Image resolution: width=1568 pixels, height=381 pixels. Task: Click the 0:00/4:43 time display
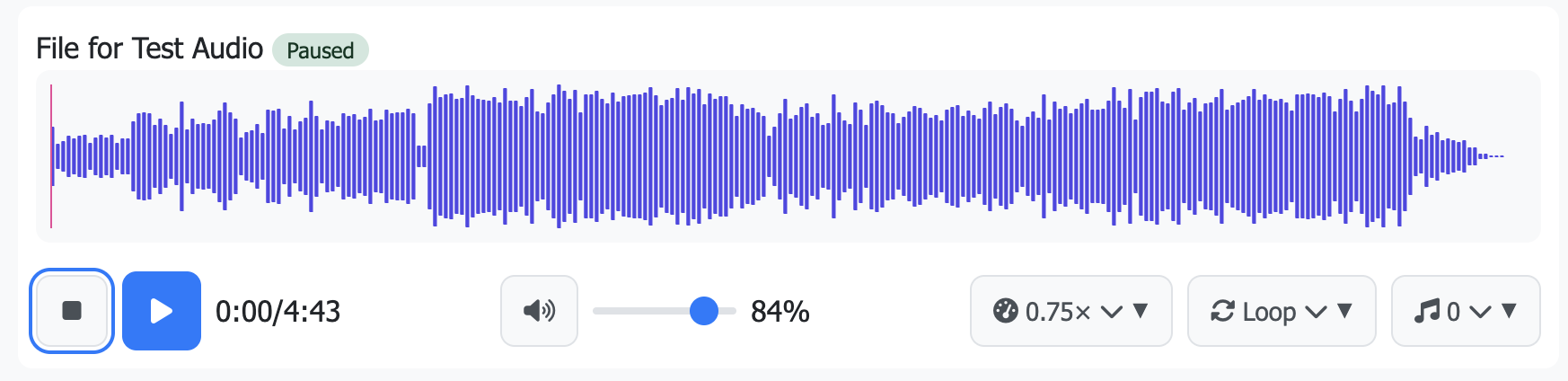[277, 312]
